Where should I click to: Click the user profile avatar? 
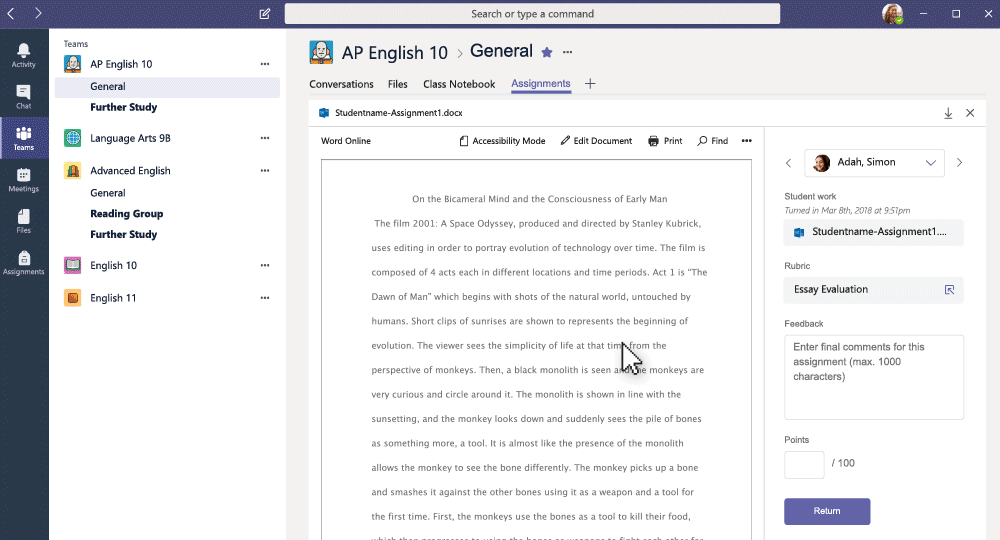click(x=892, y=13)
